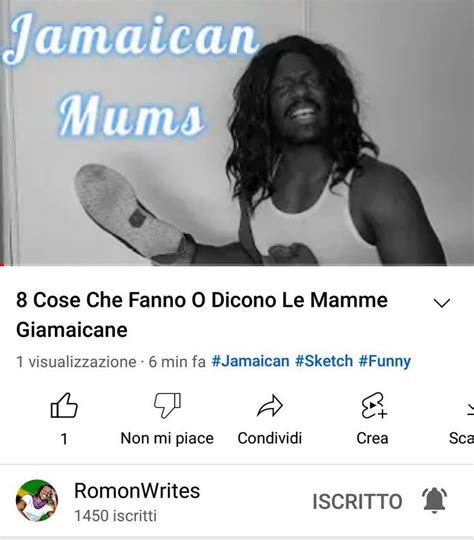Open the #Funny hashtag link

[x=385, y=362]
